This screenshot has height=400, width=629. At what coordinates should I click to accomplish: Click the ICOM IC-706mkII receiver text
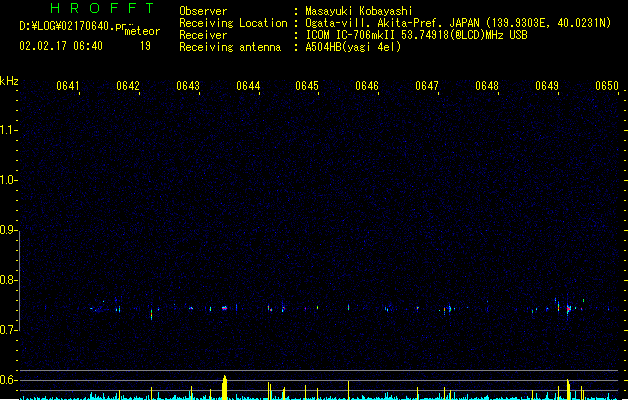(416, 35)
